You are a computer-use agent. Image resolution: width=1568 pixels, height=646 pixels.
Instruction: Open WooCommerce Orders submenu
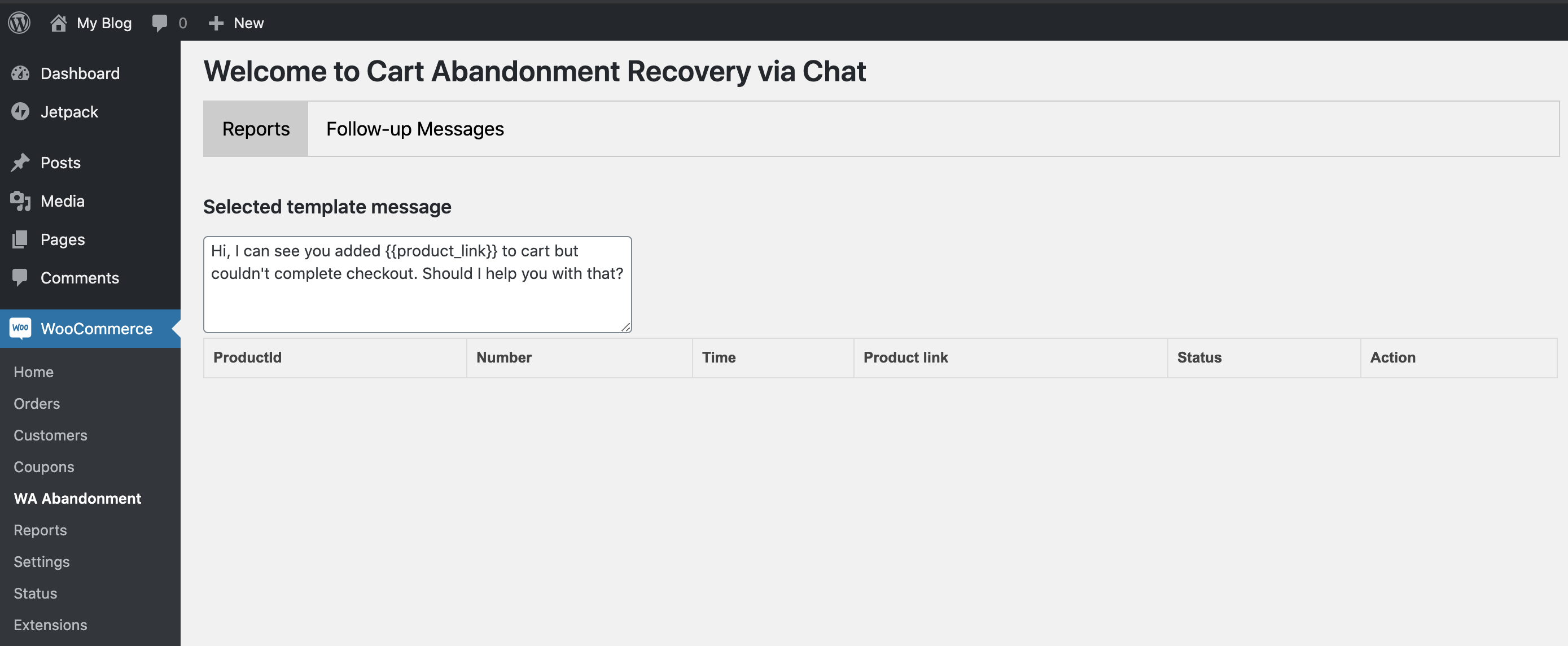point(37,403)
